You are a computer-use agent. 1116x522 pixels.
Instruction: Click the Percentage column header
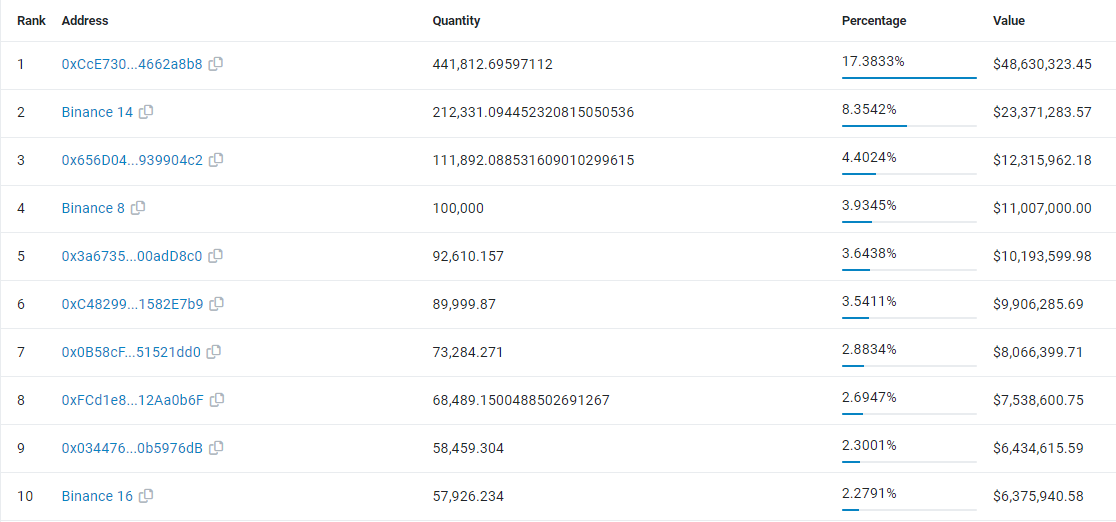[874, 21]
